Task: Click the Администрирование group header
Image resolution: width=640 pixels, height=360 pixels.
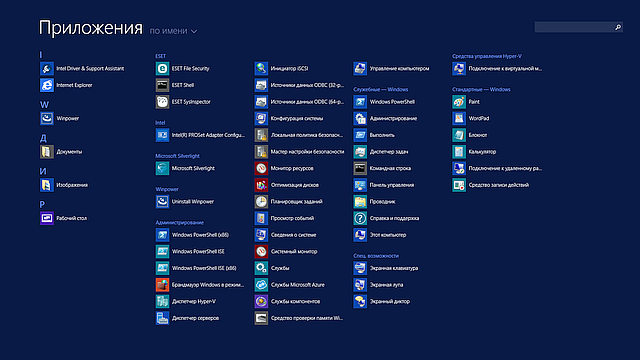Action: coord(179,222)
